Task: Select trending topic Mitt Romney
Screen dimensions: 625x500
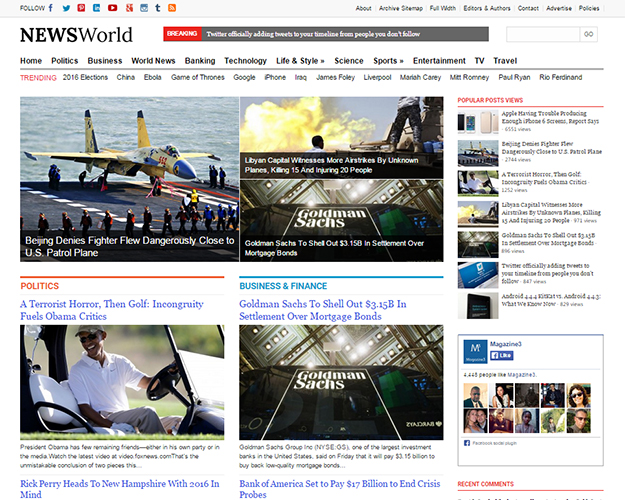Action: 469,77
